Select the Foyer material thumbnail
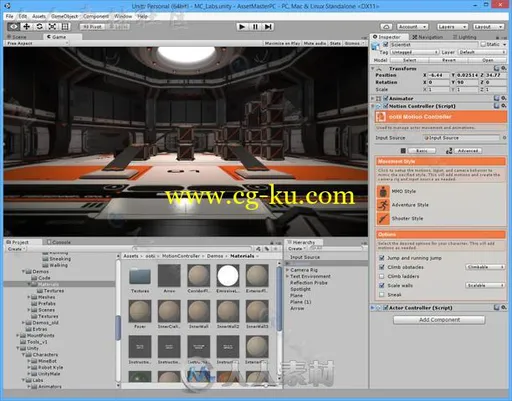512x401 pixels. coord(140,311)
